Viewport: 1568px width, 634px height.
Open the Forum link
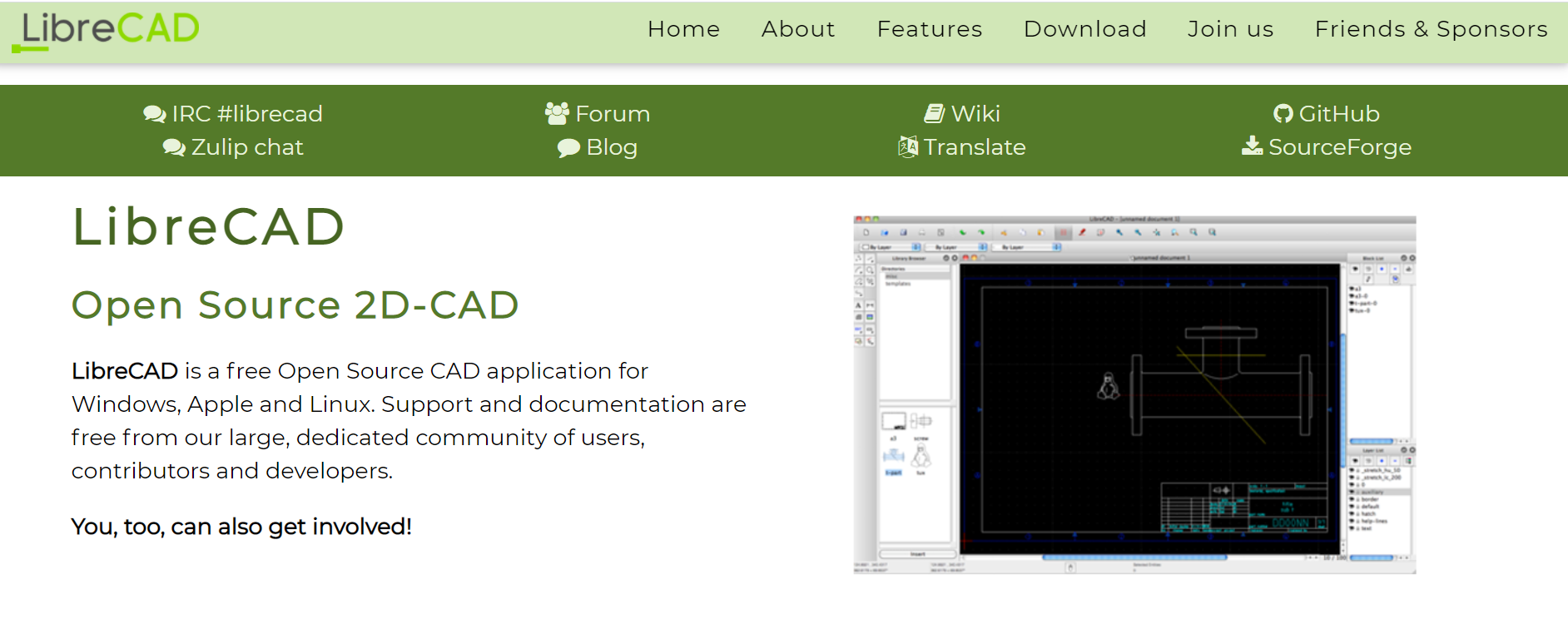(613, 114)
